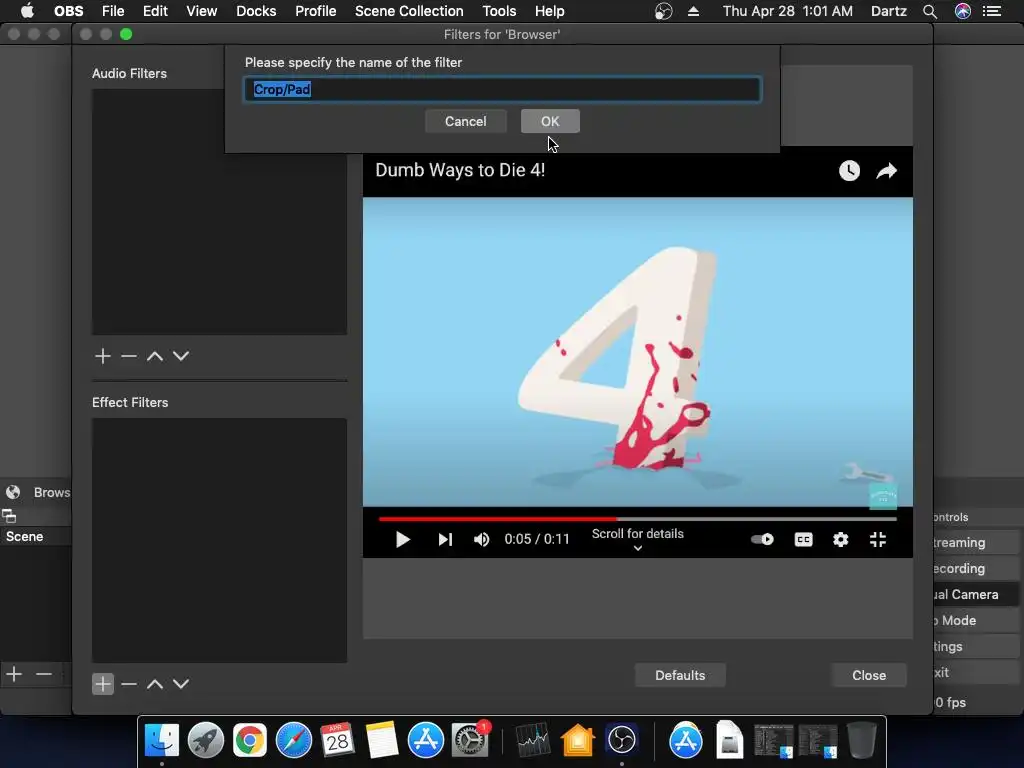Remove selected audio filter with minus
The image size is (1024, 768).
[x=129, y=356]
